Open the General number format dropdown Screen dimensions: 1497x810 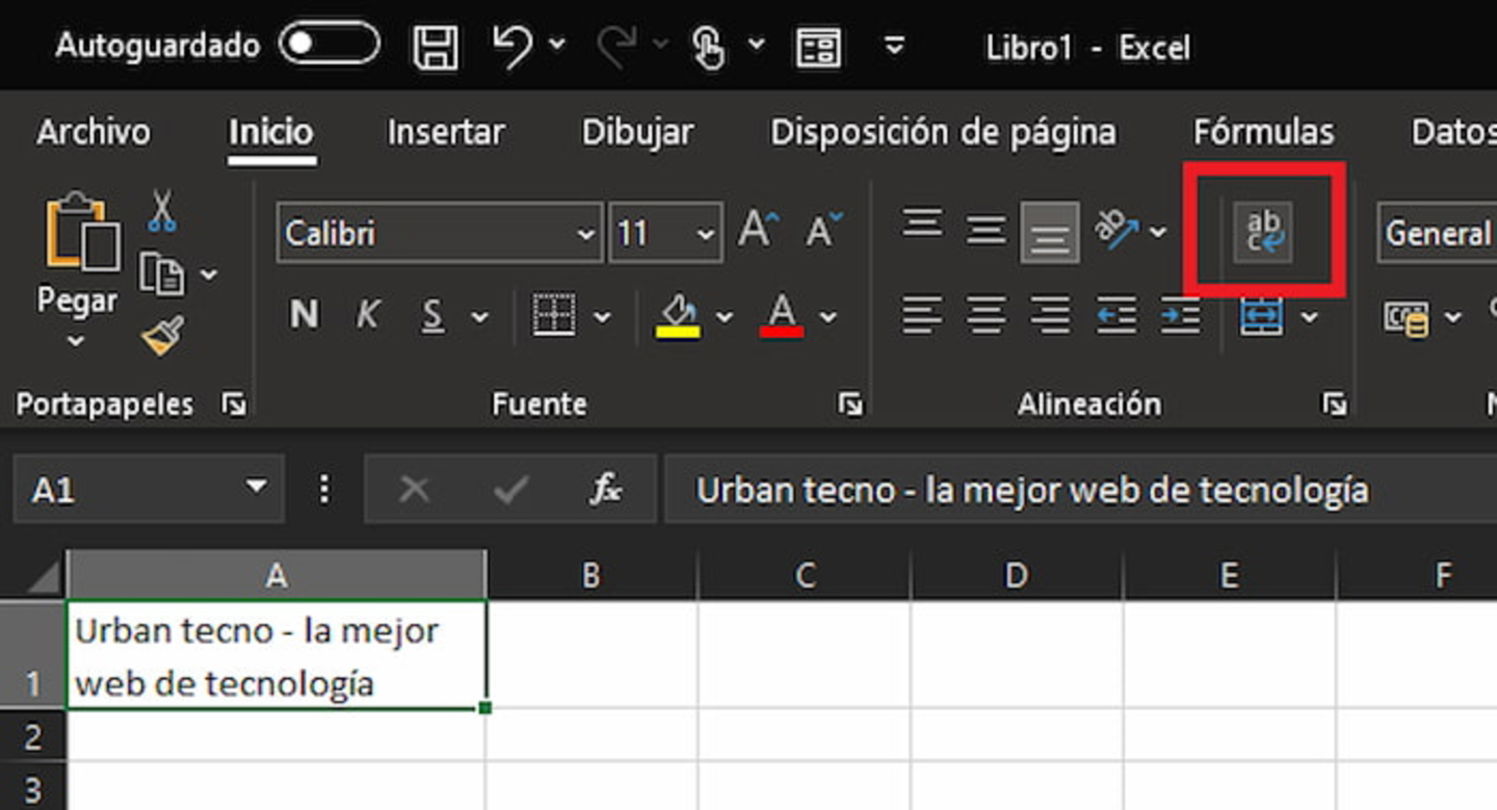pos(1437,233)
